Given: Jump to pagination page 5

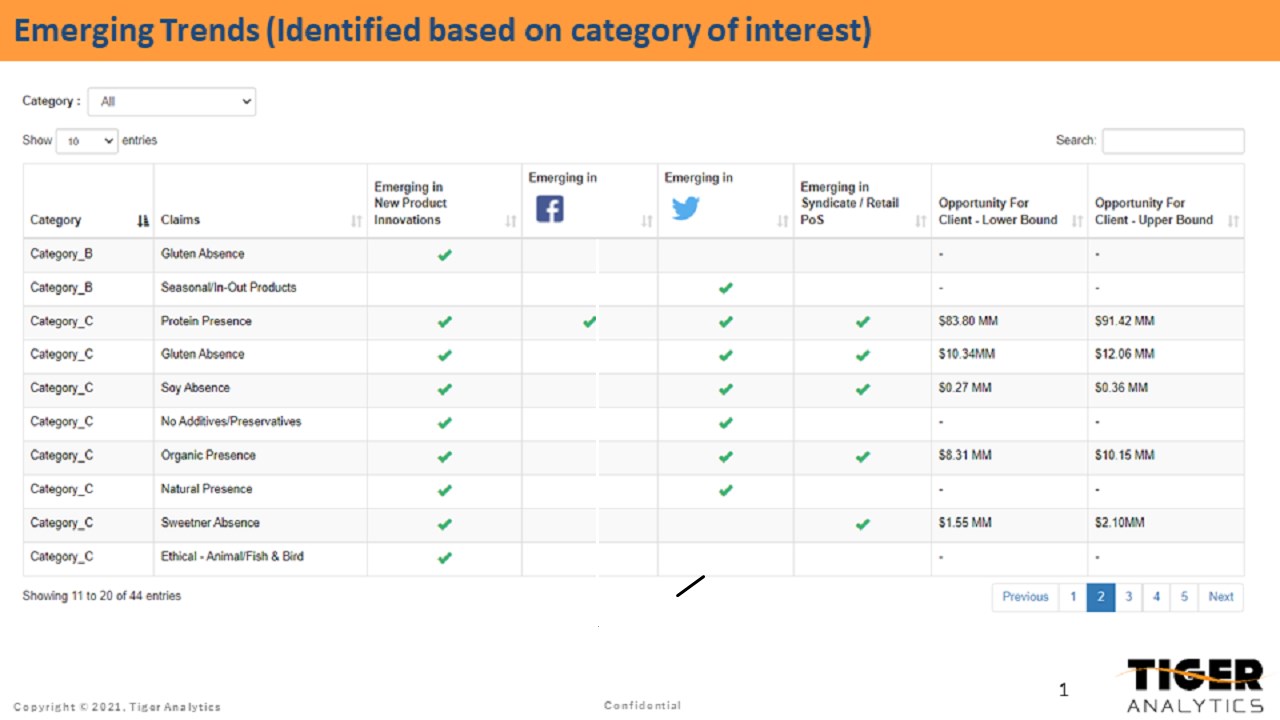Looking at the screenshot, I should click(x=1184, y=597).
